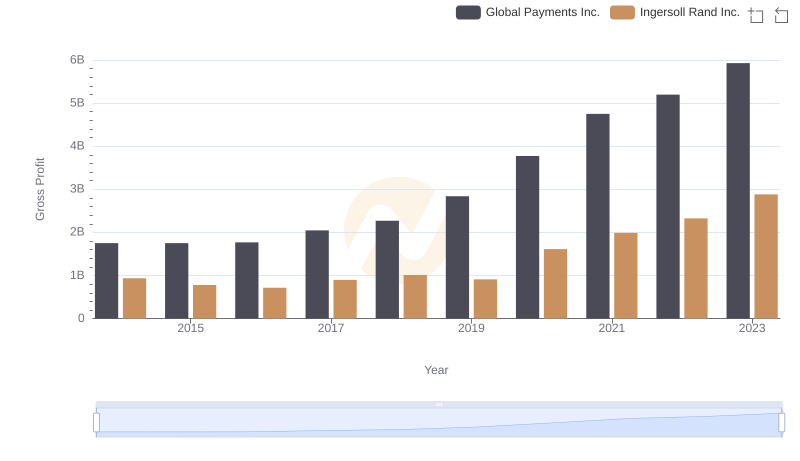Select the 2016 Global Payments bar
Screen dimensions: 800x461
tap(247, 280)
